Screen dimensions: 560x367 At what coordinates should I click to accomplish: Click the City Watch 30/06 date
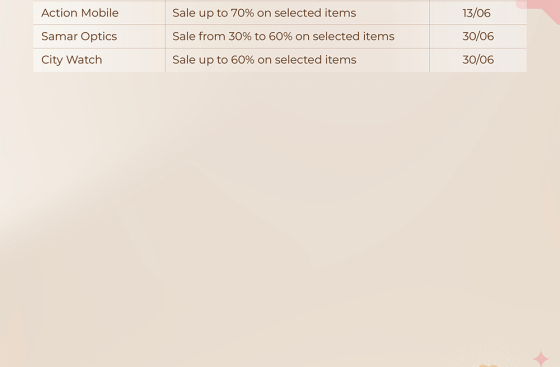(x=478, y=60)
